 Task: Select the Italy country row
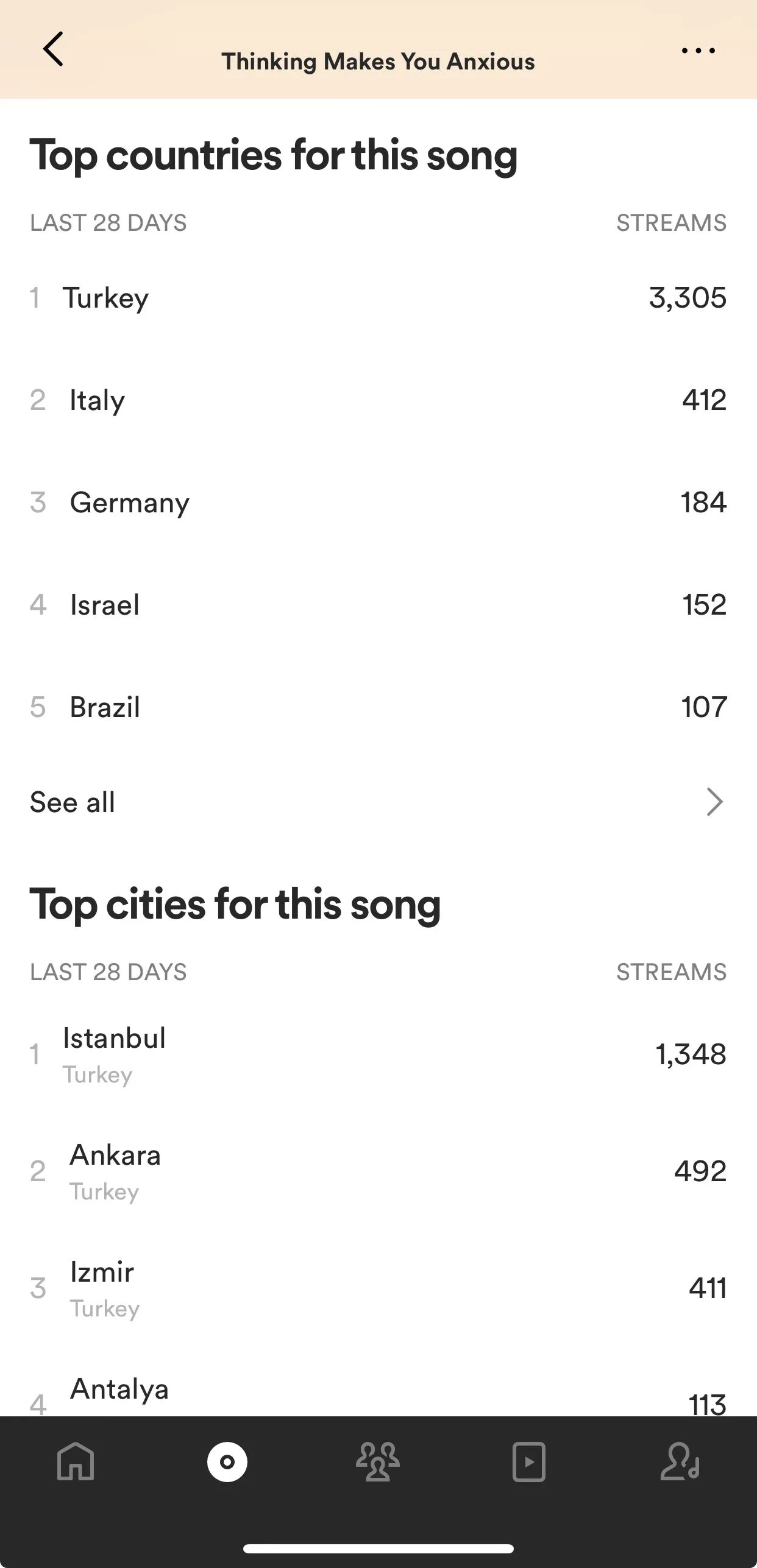click(378, 400)
